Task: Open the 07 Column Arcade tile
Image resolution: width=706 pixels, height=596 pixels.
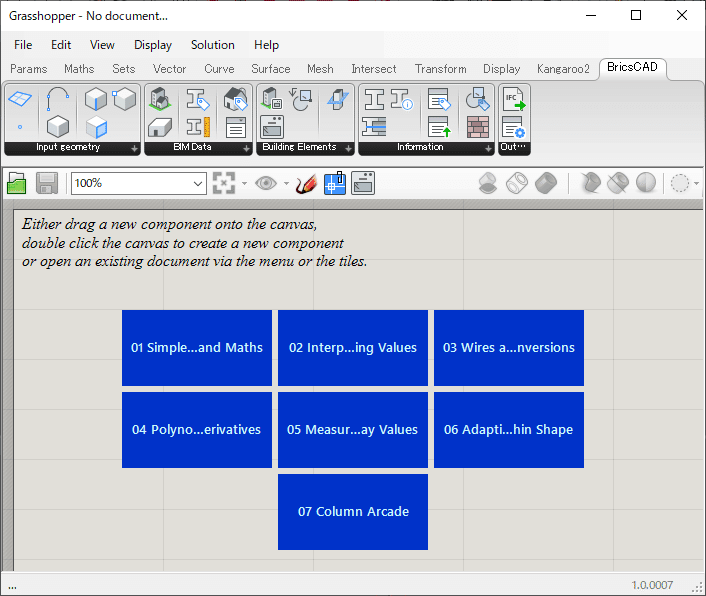Action: coord(353,511)
